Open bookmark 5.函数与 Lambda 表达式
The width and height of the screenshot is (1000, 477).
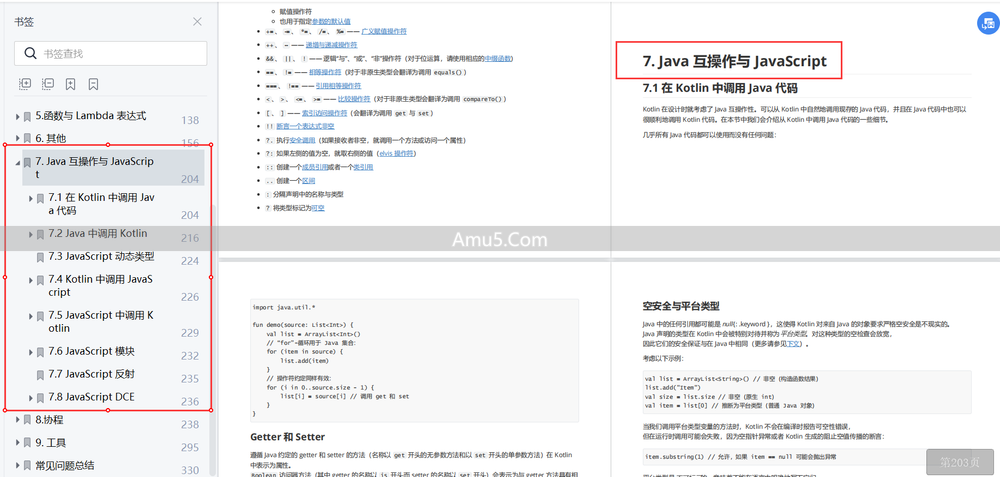pyautogui.click(x=91, y=116)
